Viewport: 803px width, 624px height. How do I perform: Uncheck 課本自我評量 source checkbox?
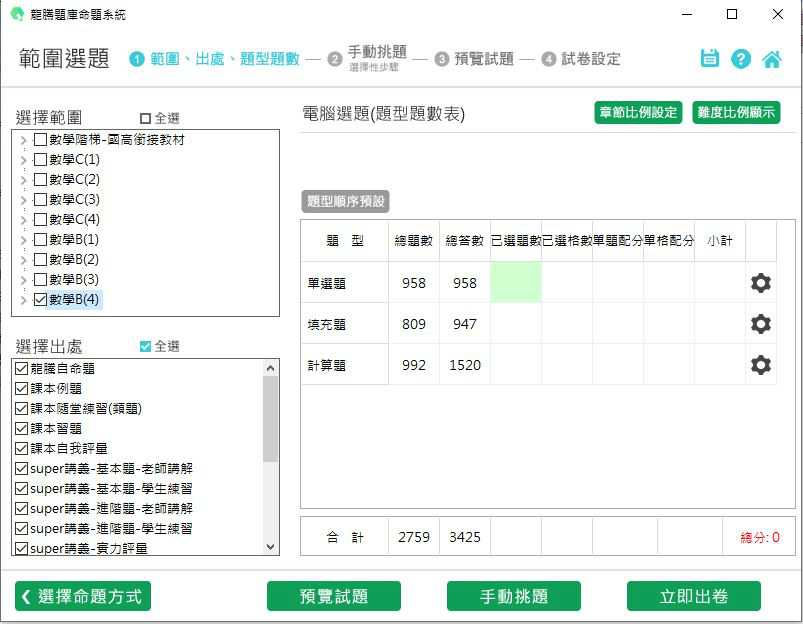[22, 448]
